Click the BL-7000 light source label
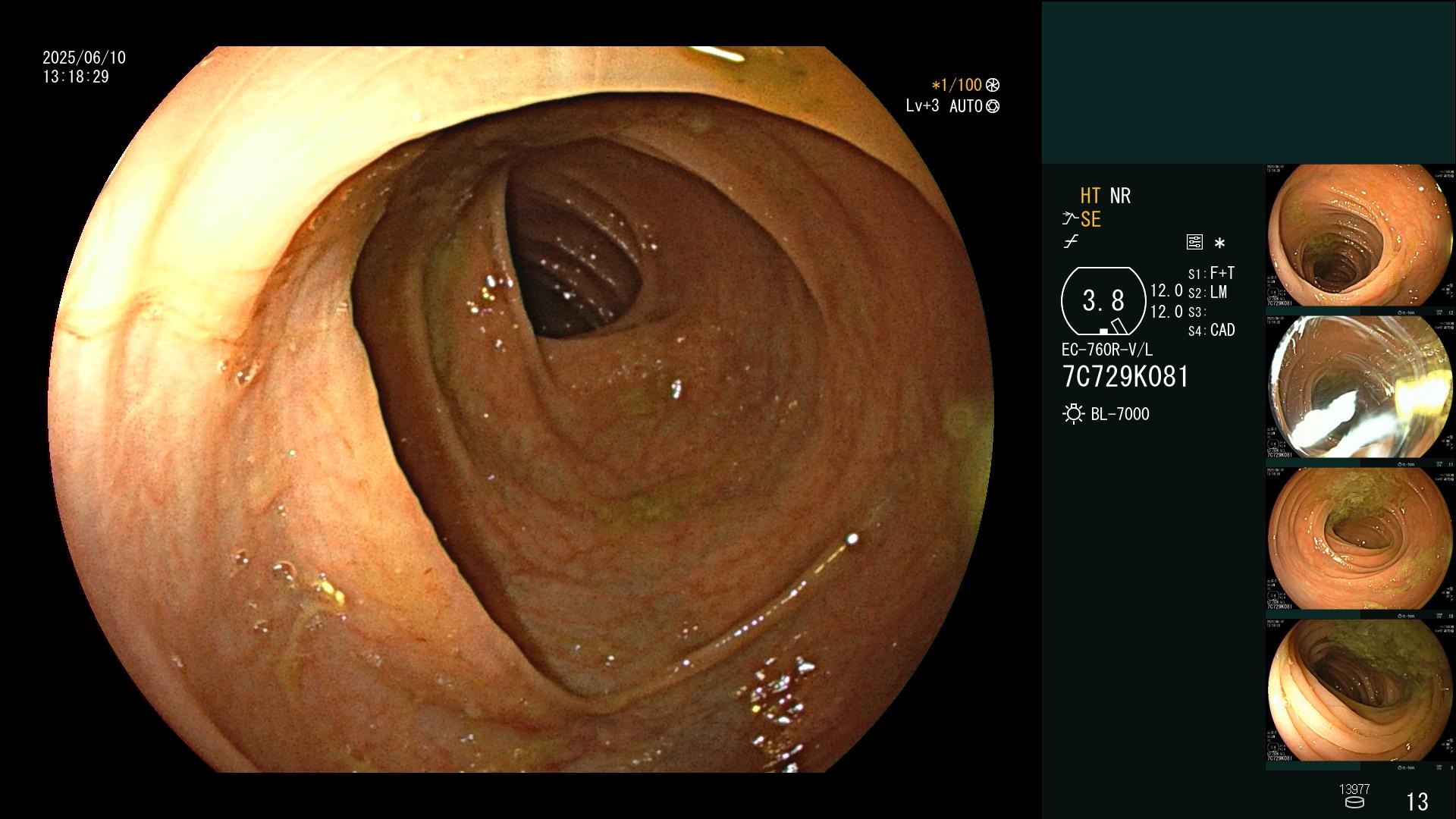 click(x=1120, y=414)
